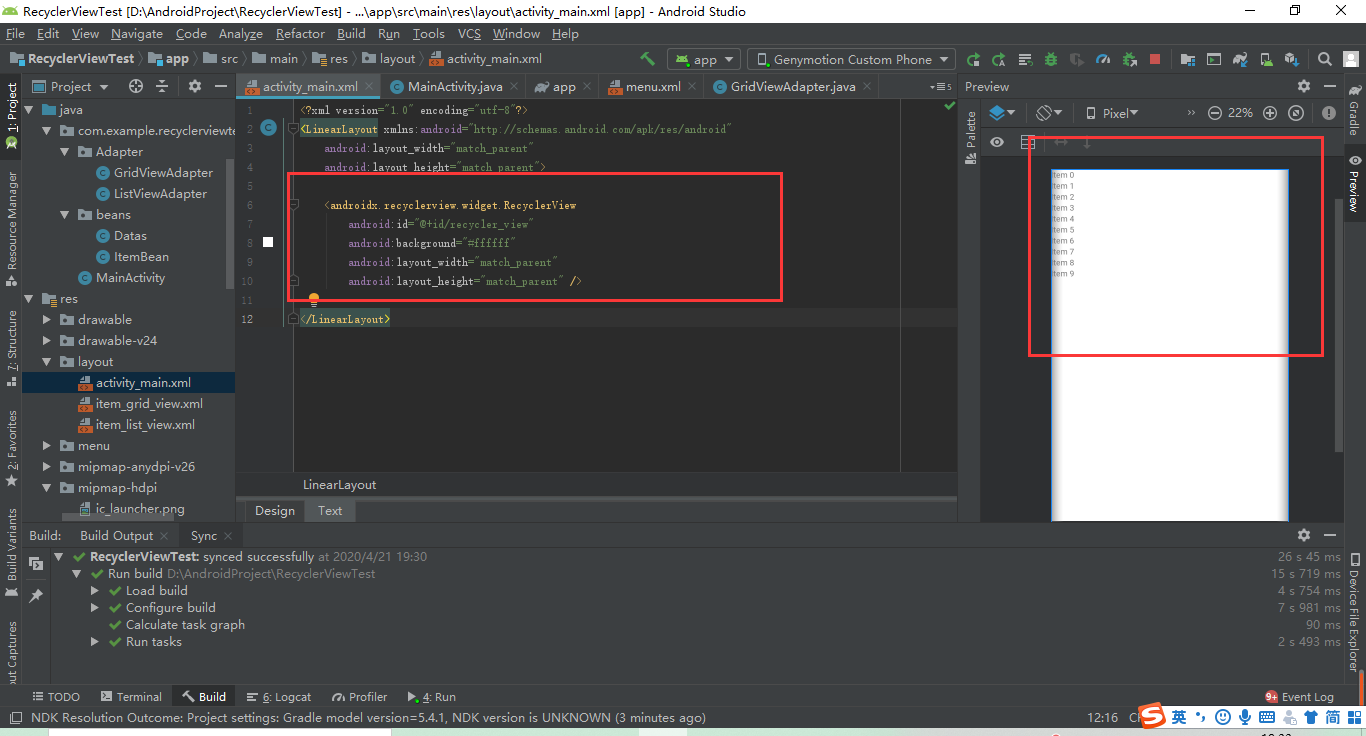Profile the app with the profiler speedometer icon
Viewport: 1366px width, 736px height.
1102,60
